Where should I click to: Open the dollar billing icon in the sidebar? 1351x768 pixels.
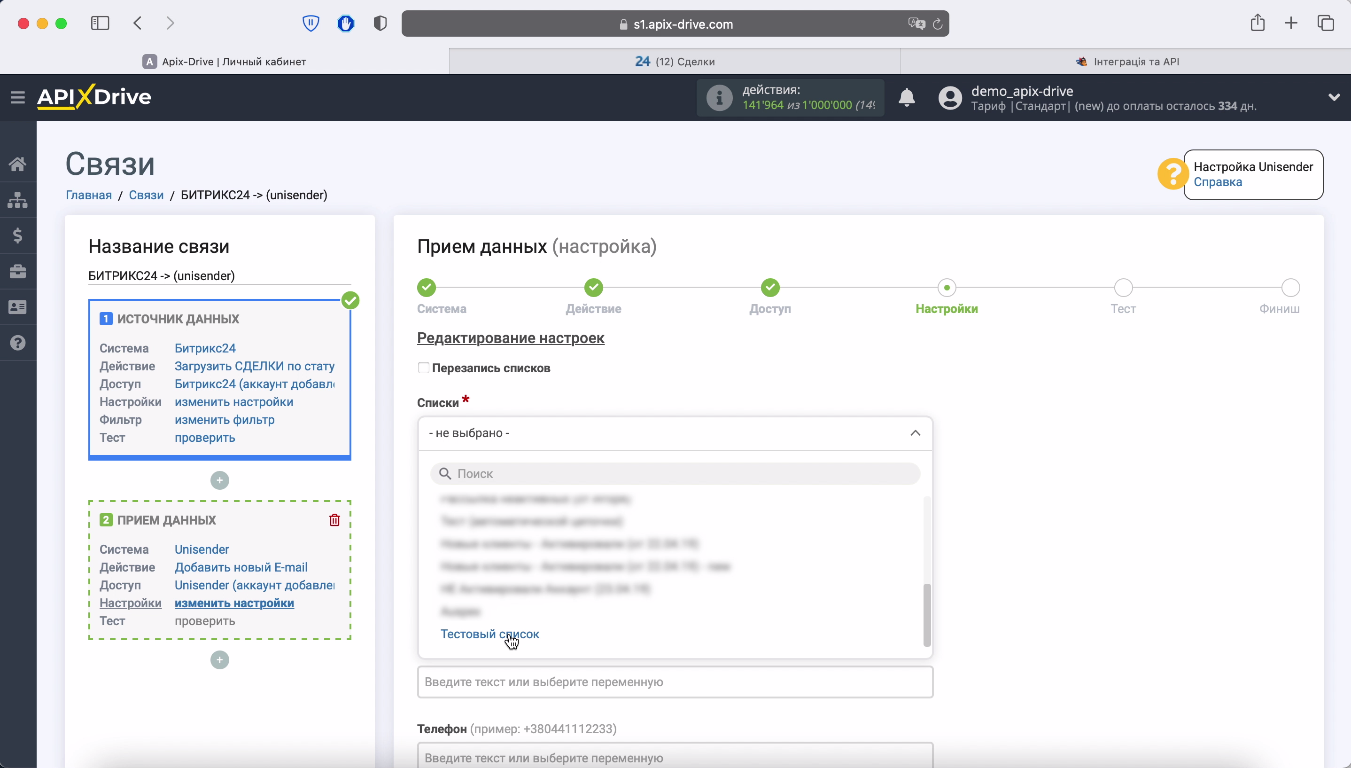pos(17,236)
